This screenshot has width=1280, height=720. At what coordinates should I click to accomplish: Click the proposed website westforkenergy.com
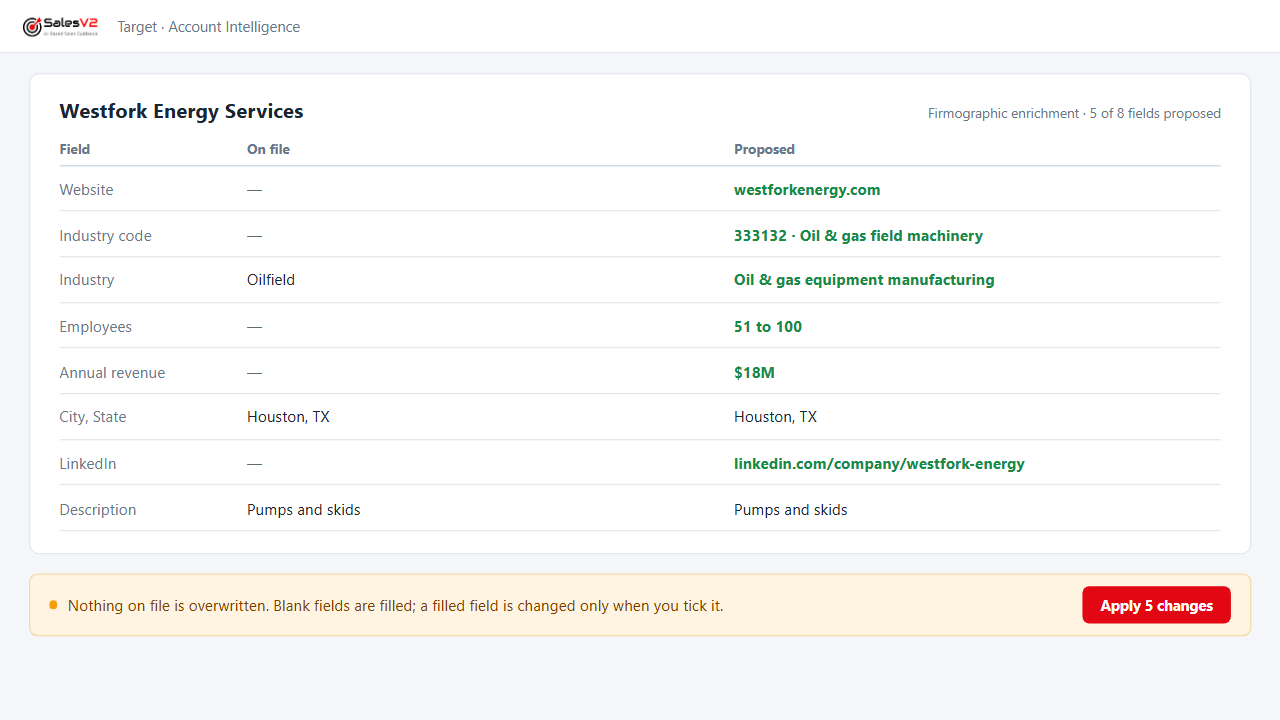click(807, 190)
